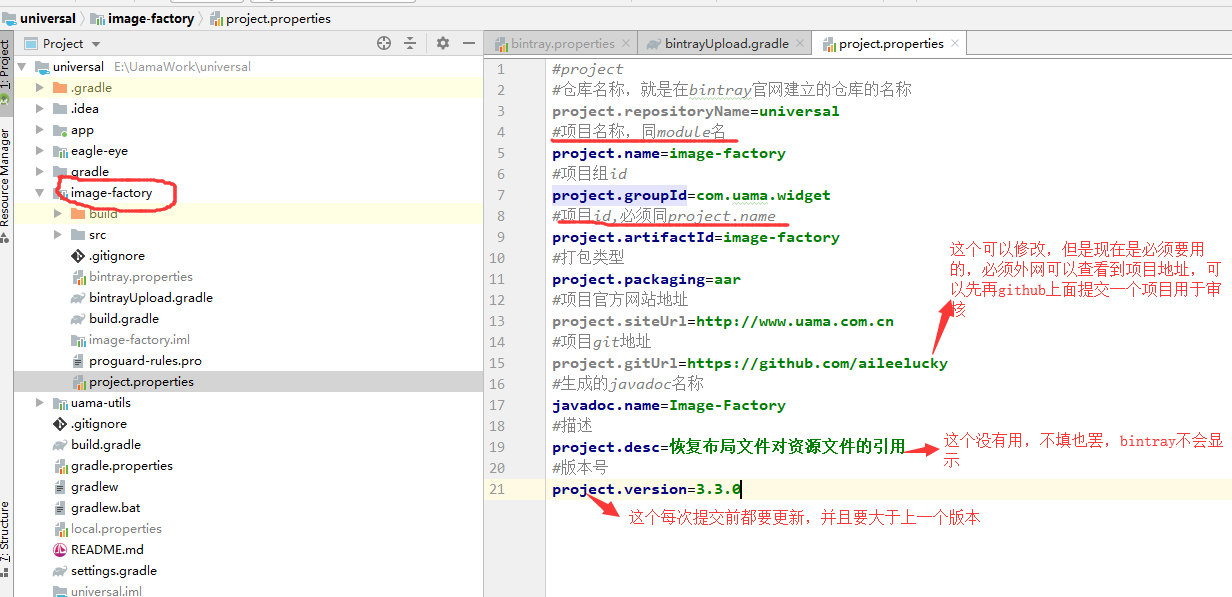Select universal.iml file
This screenshot has height=597, width=1232.
pyautogui.click(x=106, y=592)
